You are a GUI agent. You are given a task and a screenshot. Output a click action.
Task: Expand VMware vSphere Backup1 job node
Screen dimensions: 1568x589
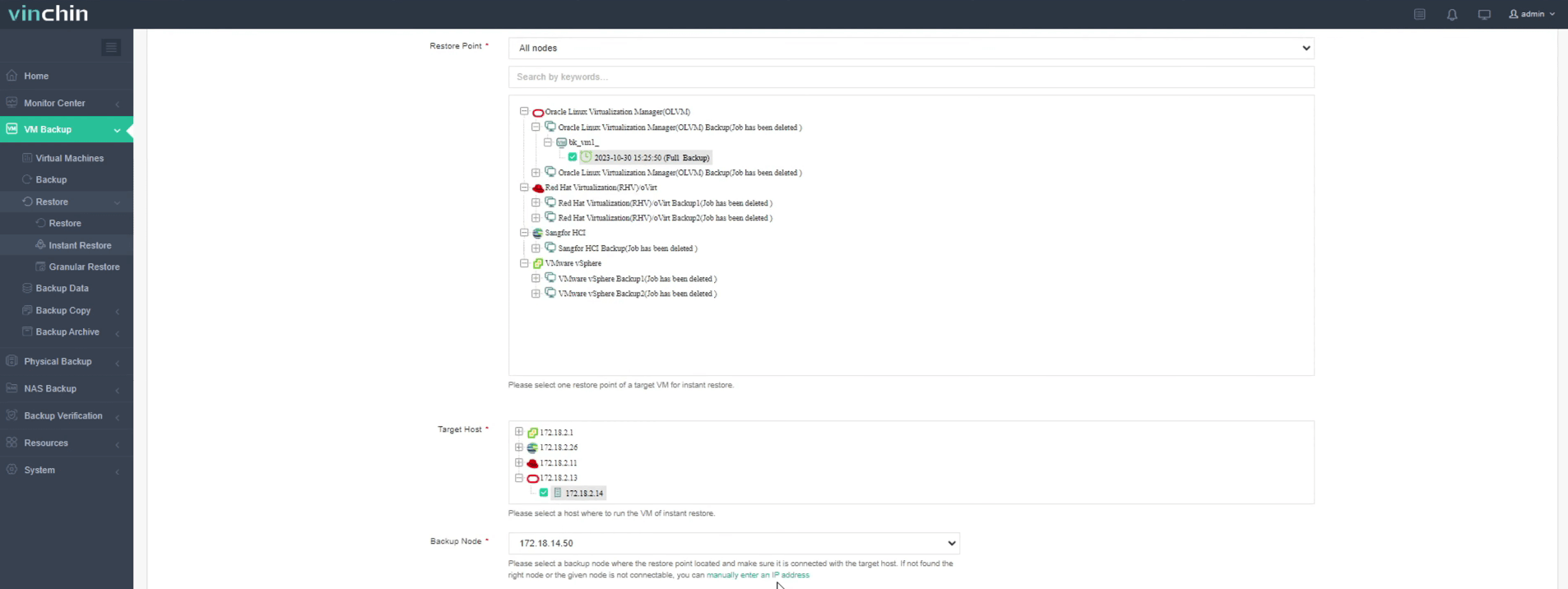click(536, 278)
